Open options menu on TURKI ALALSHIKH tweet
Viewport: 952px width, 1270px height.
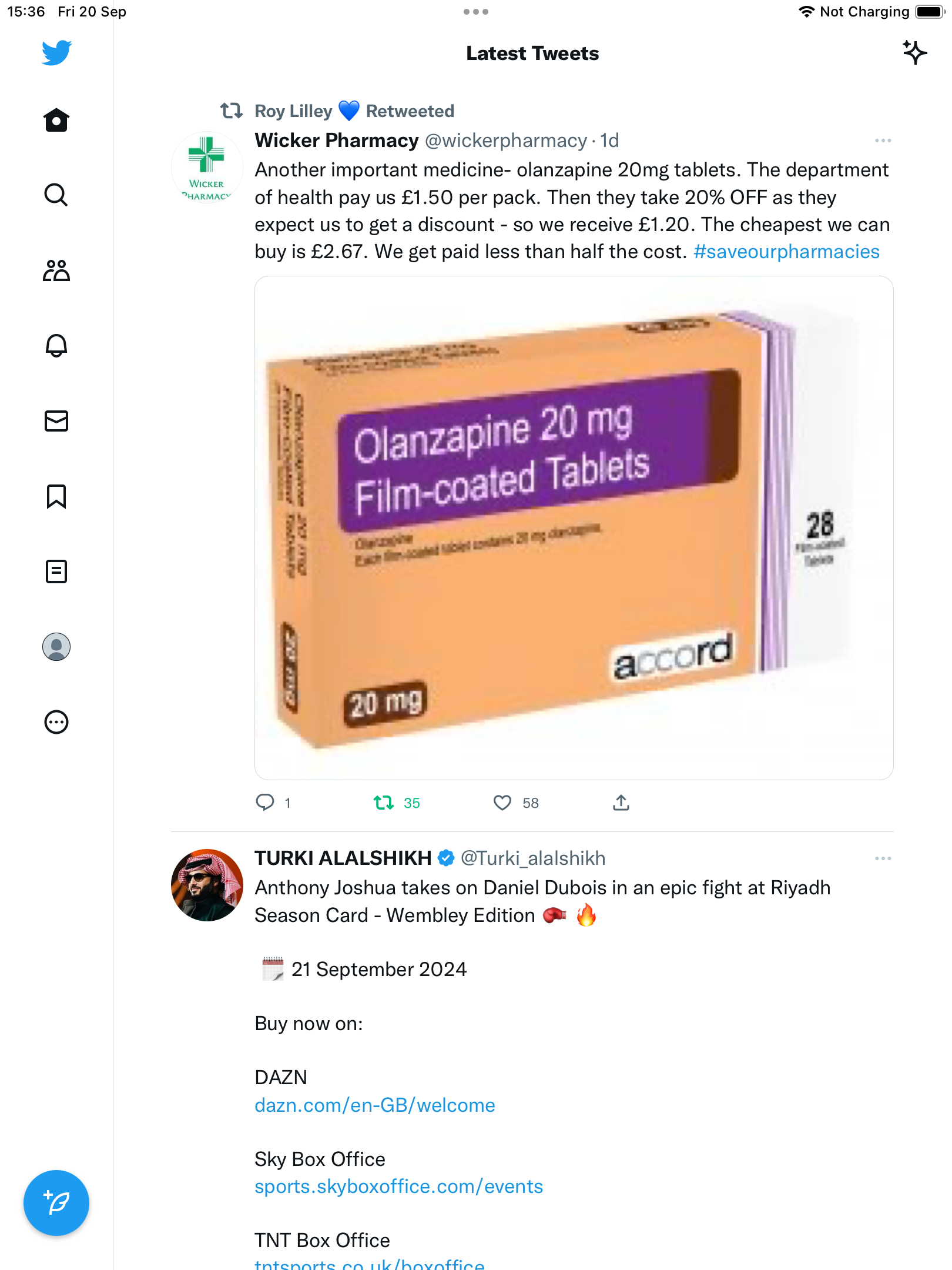click(x=883, y=858)
